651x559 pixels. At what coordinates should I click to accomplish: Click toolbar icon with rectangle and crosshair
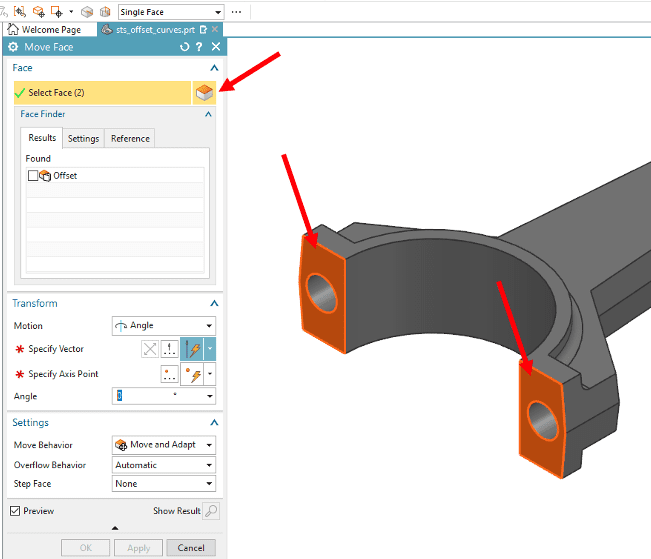(56, 12)
